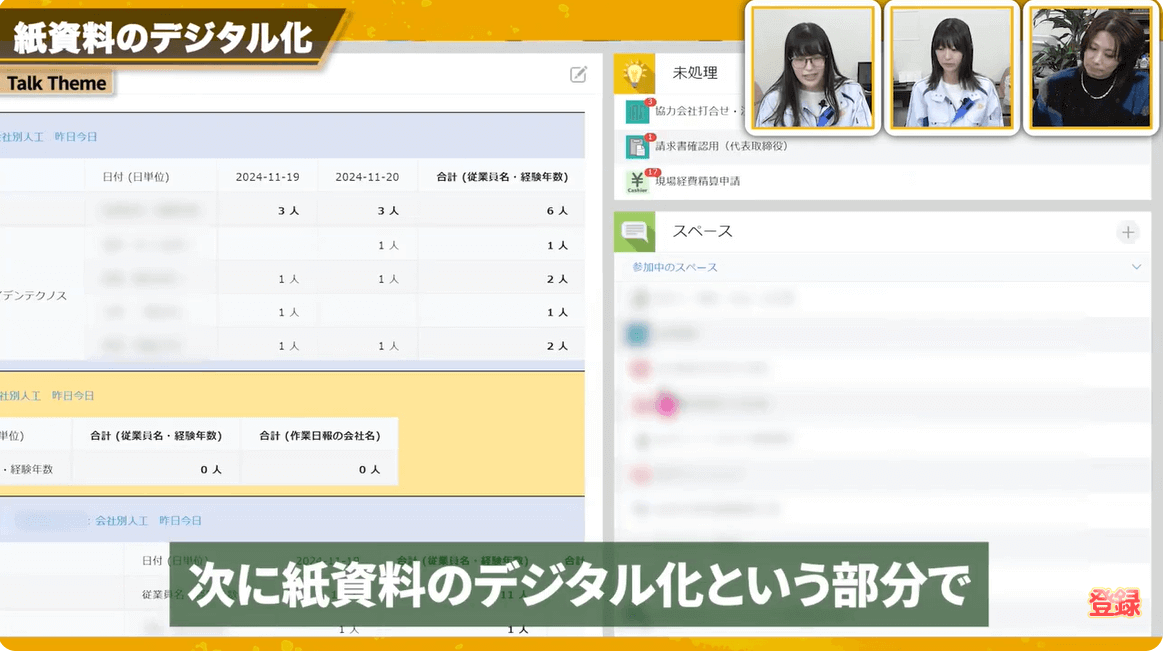Screen dimensions: 1164x654
Task: Select the 2024-11-19 date column header
Action: click(x=265, y=176)
